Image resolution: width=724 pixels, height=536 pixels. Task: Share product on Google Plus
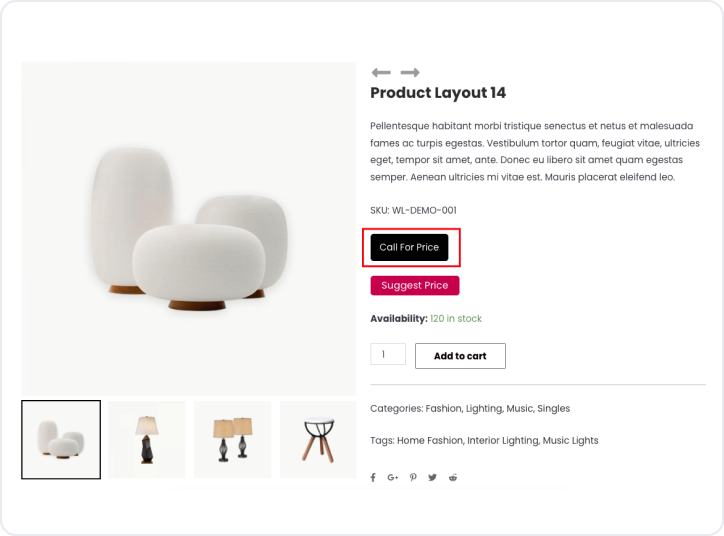click(392, 478)
